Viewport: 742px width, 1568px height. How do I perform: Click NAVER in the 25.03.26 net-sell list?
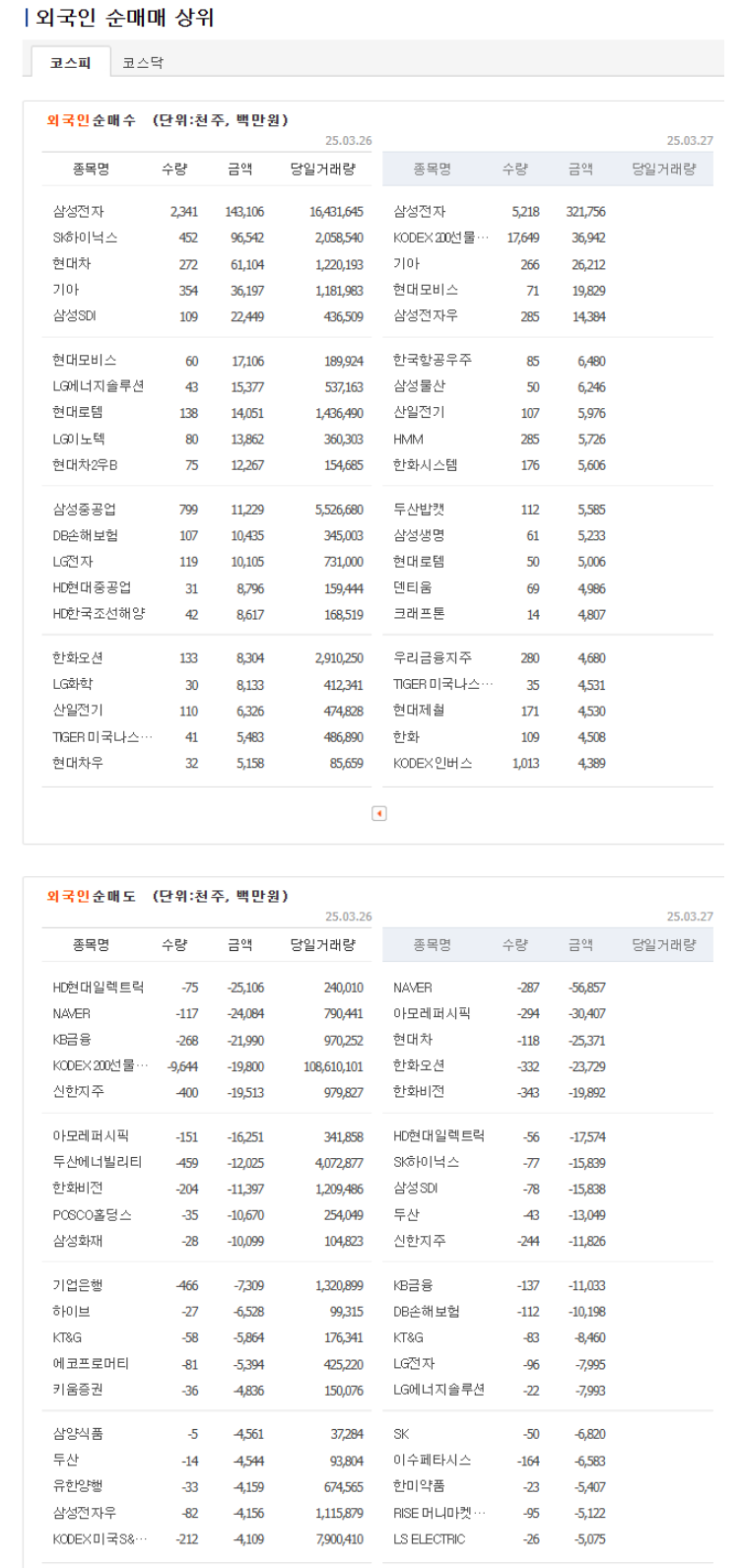(72, 1013)
